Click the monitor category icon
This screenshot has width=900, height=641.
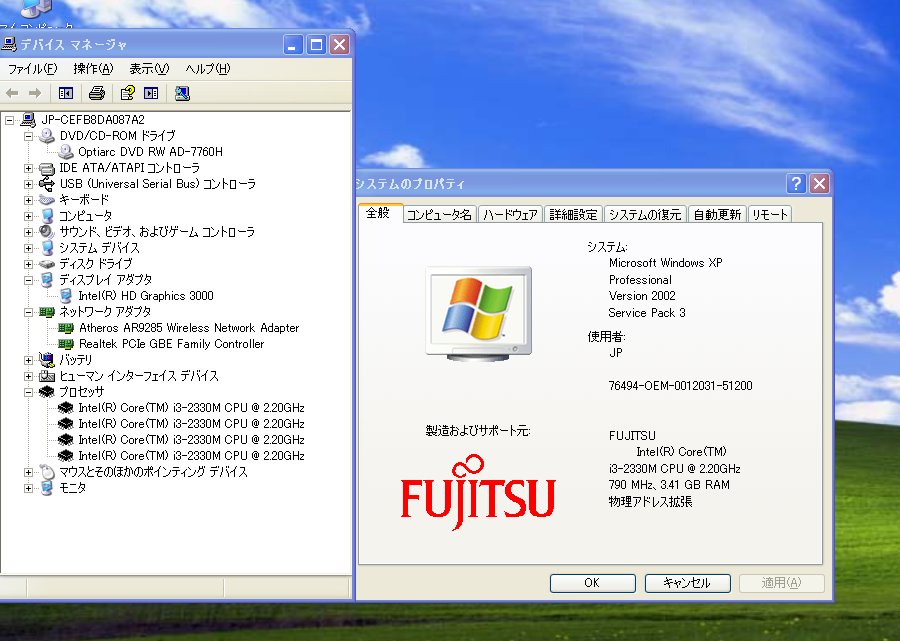pyautogui.click(x=46, y=488)
